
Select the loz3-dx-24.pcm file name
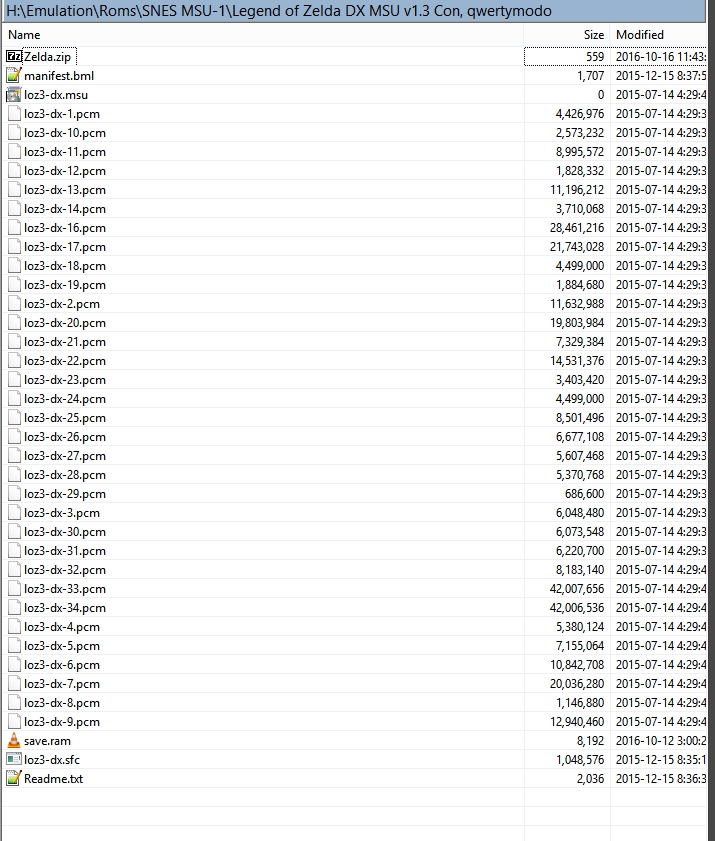click(65, 399)
